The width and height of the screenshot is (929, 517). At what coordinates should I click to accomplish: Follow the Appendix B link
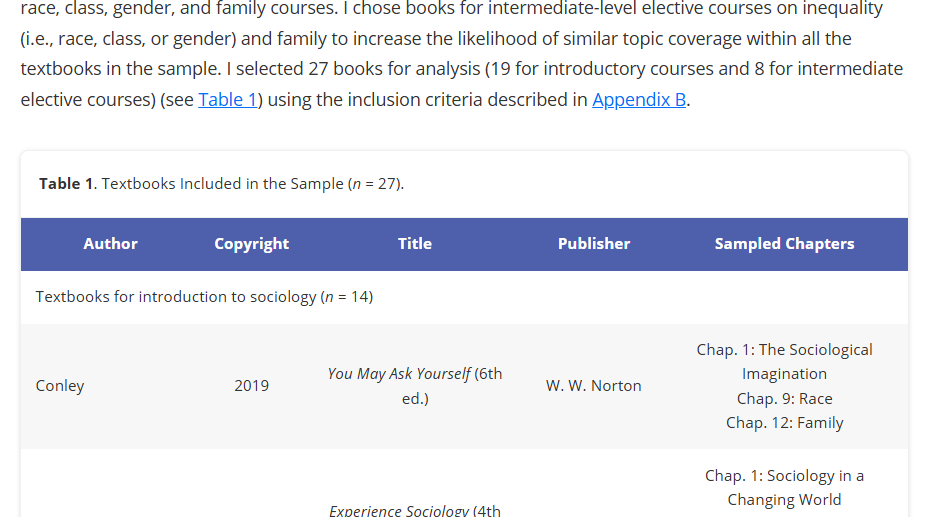coord(639,100)
